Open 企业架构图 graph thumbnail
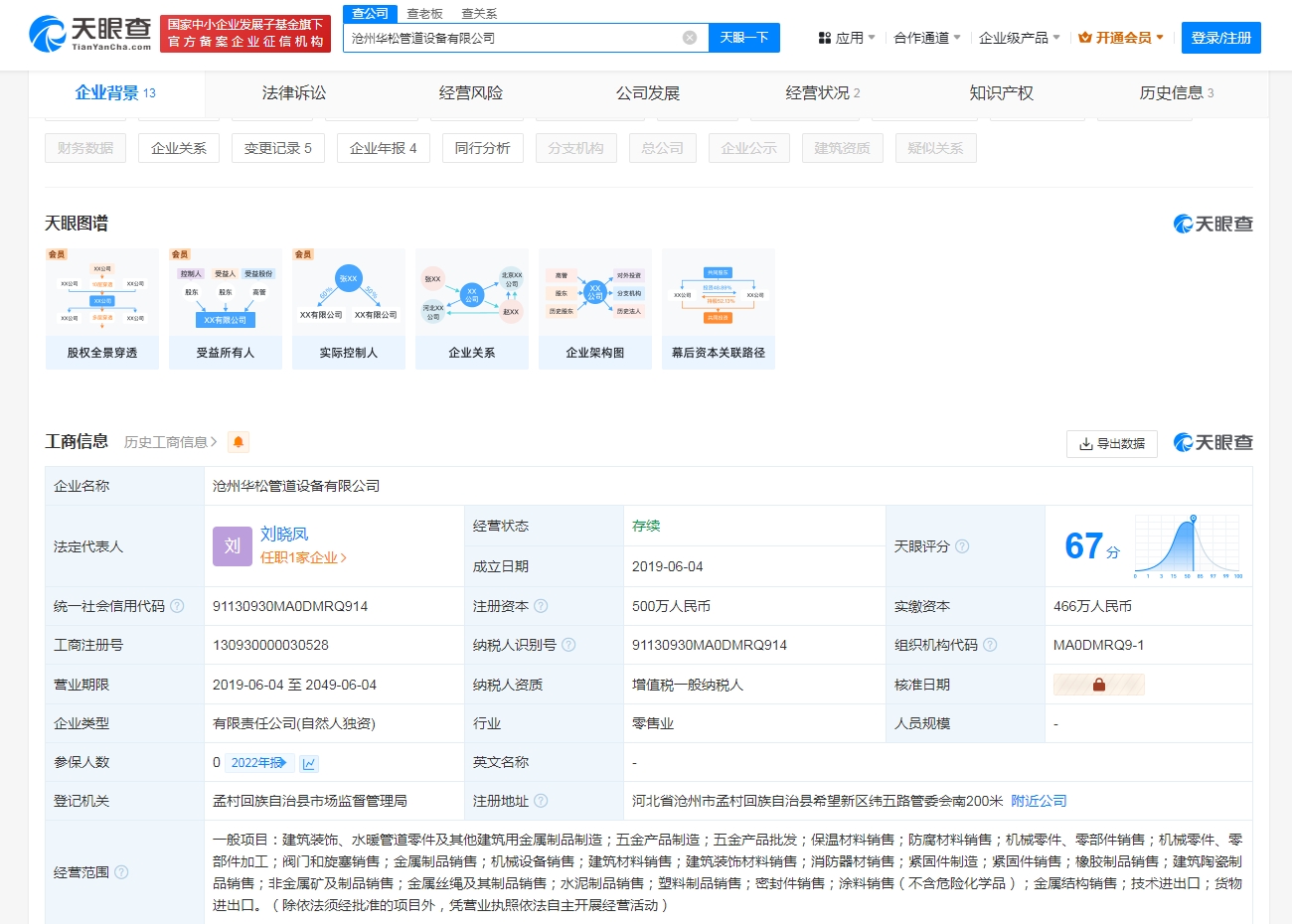Viewport: 1292px width, 924px height. pos(595,309)
